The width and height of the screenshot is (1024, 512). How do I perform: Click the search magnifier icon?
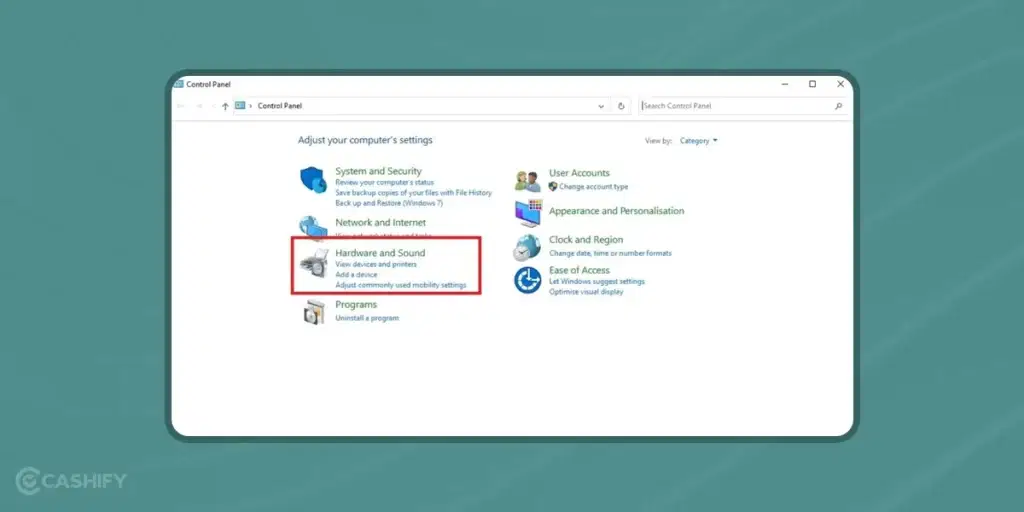pyautogui.click(x=839, y=106)
